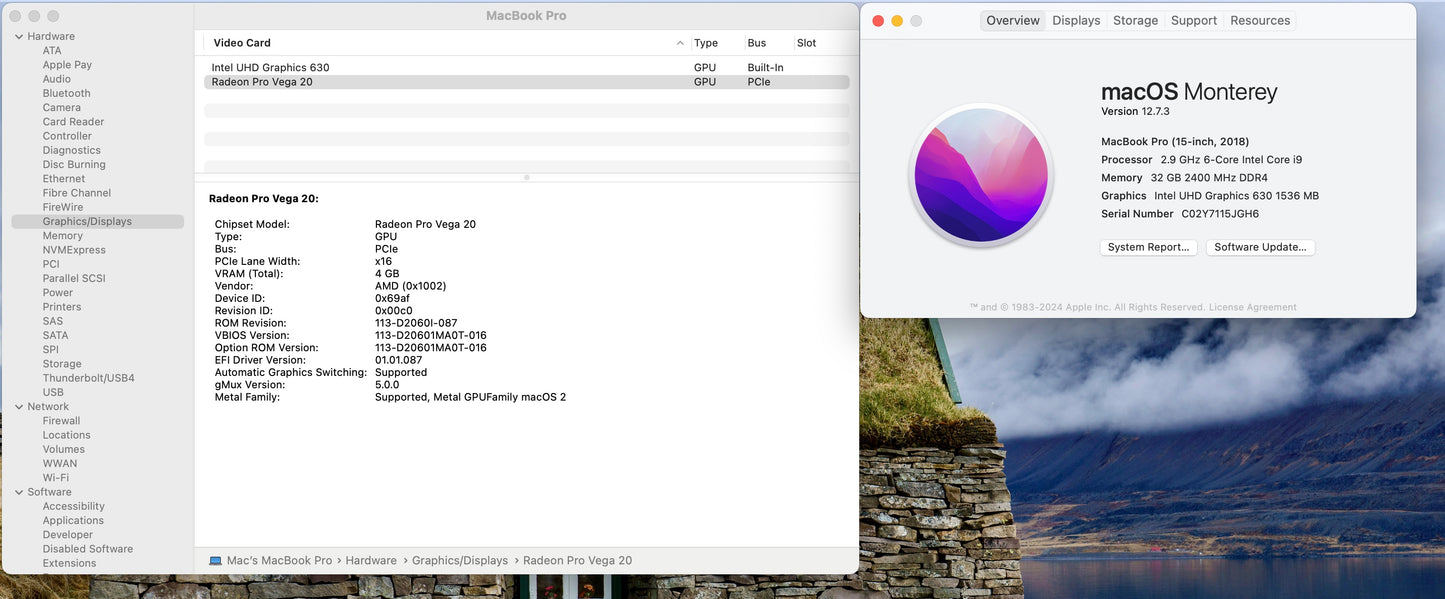The height and width of the screenshot is (599, 1445).
Task: Click the macOS Monterey logo image
Action: (980, 175)
